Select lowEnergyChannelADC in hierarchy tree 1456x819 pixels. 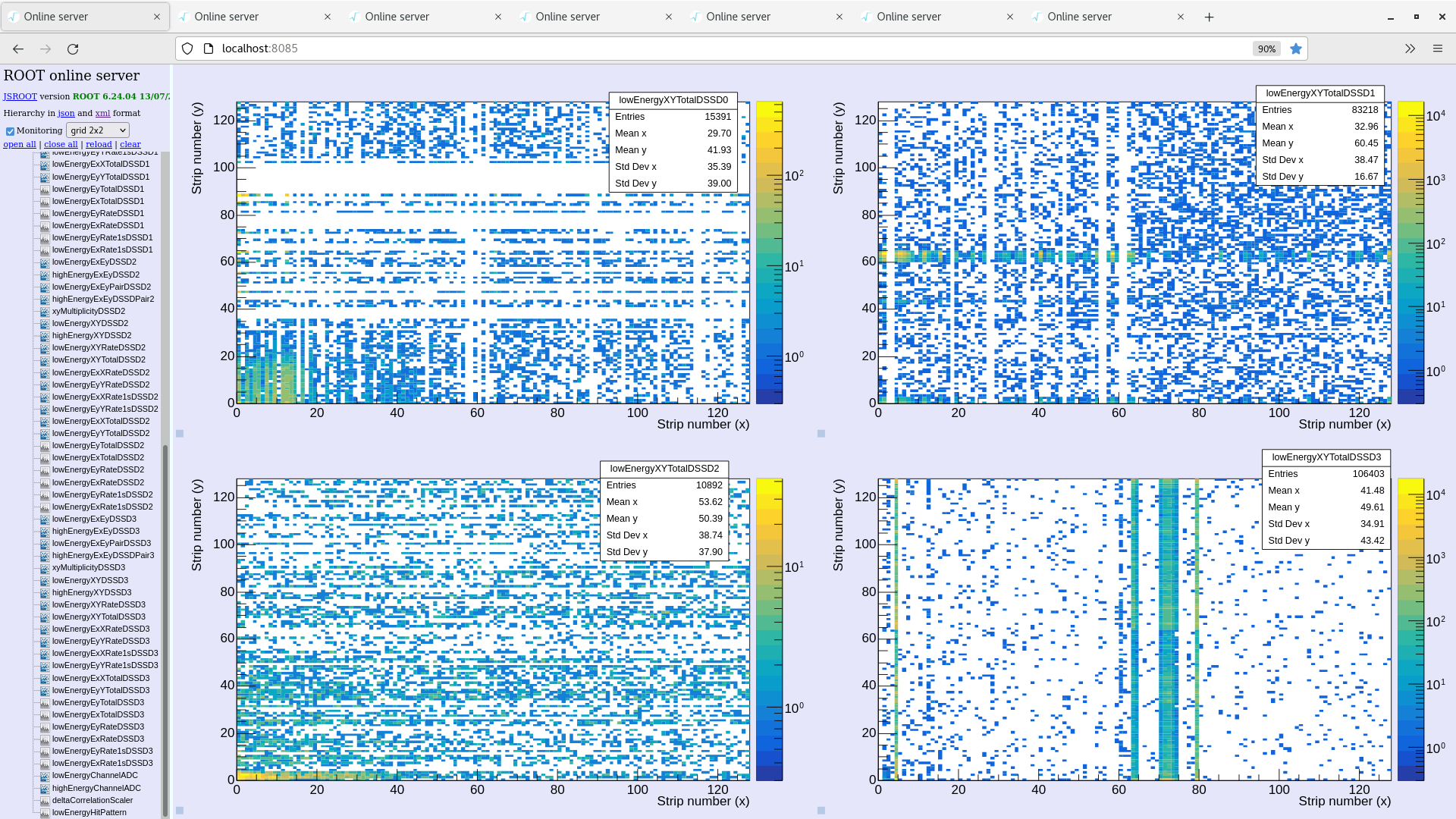pyautogui.click(x=95, y=776)
